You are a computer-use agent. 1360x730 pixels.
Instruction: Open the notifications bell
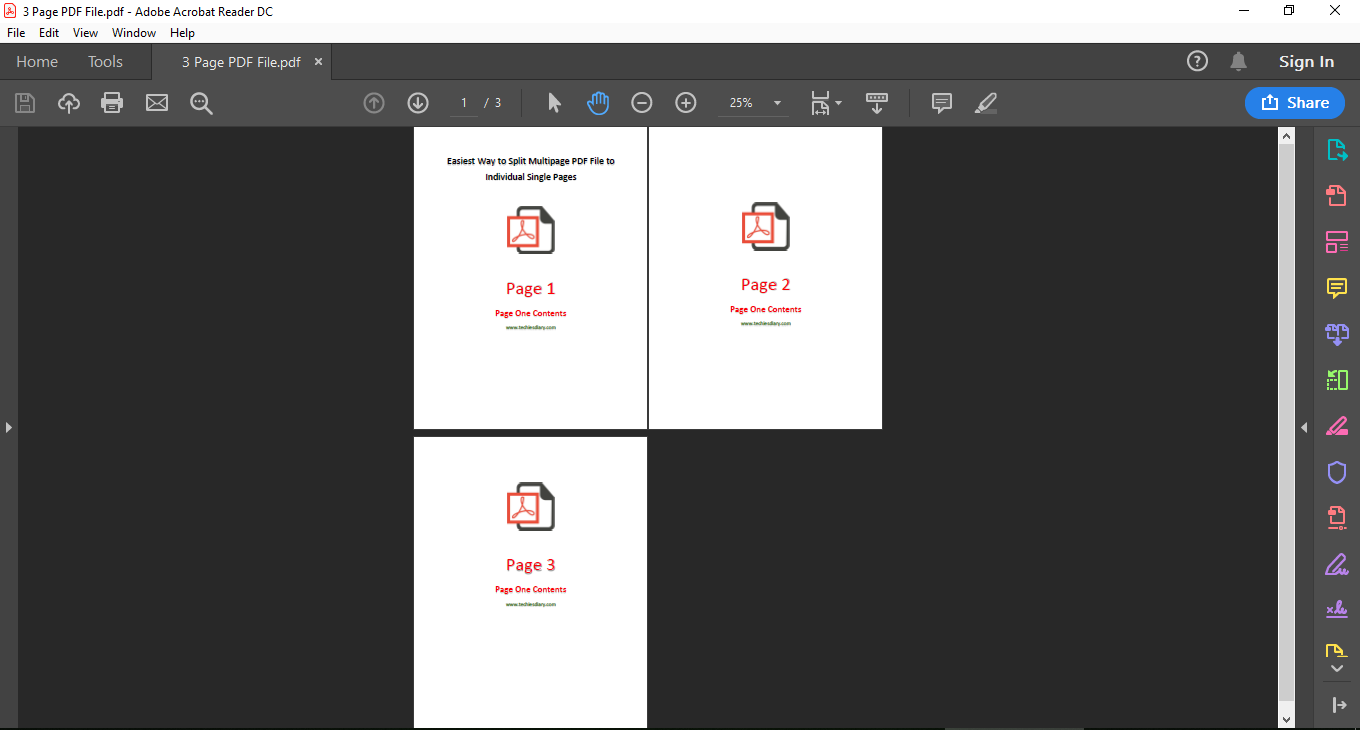pyautogui.click(x=1239, y=61)
